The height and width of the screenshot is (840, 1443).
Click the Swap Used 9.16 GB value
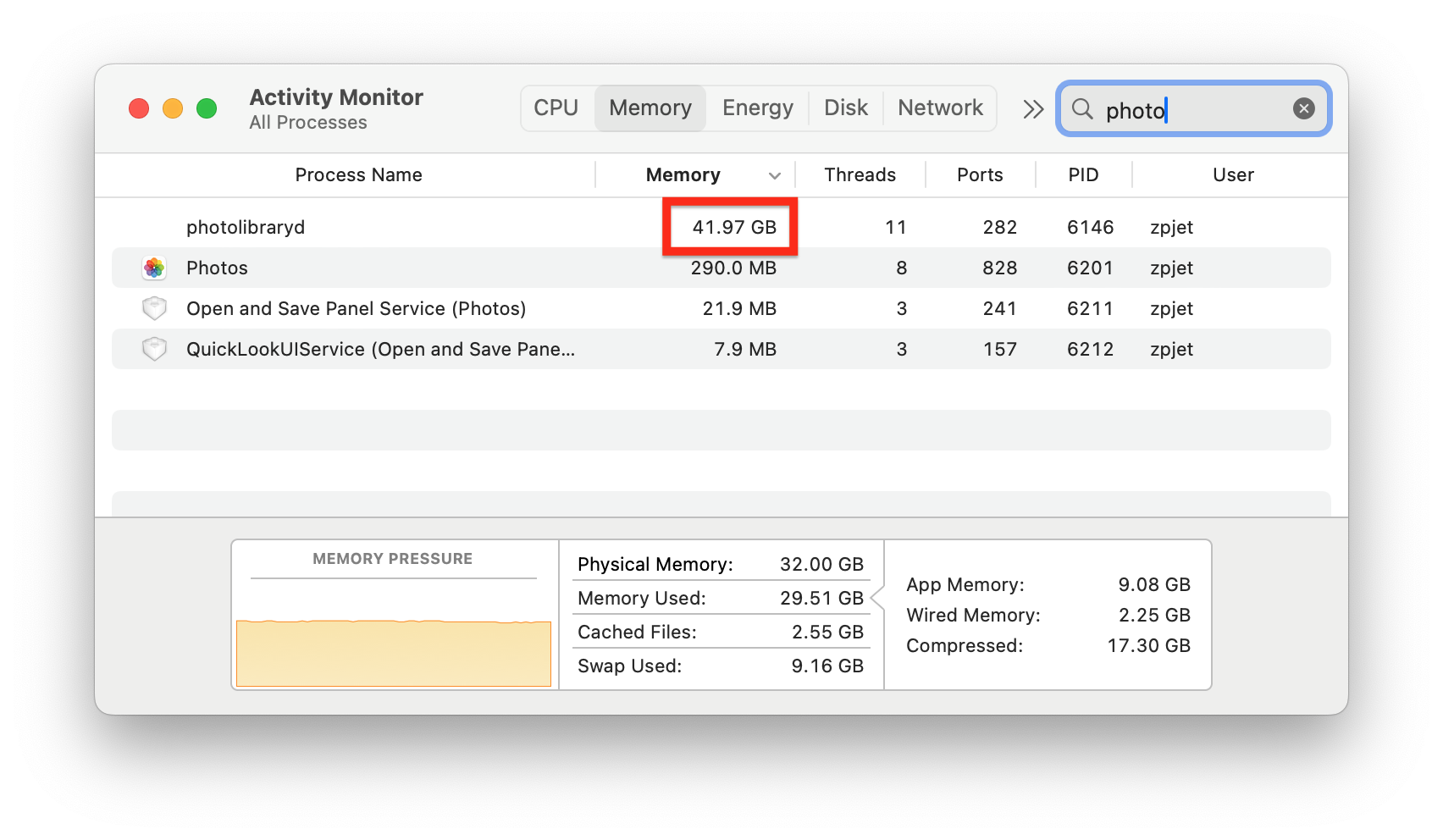click(x=827, y=666)
